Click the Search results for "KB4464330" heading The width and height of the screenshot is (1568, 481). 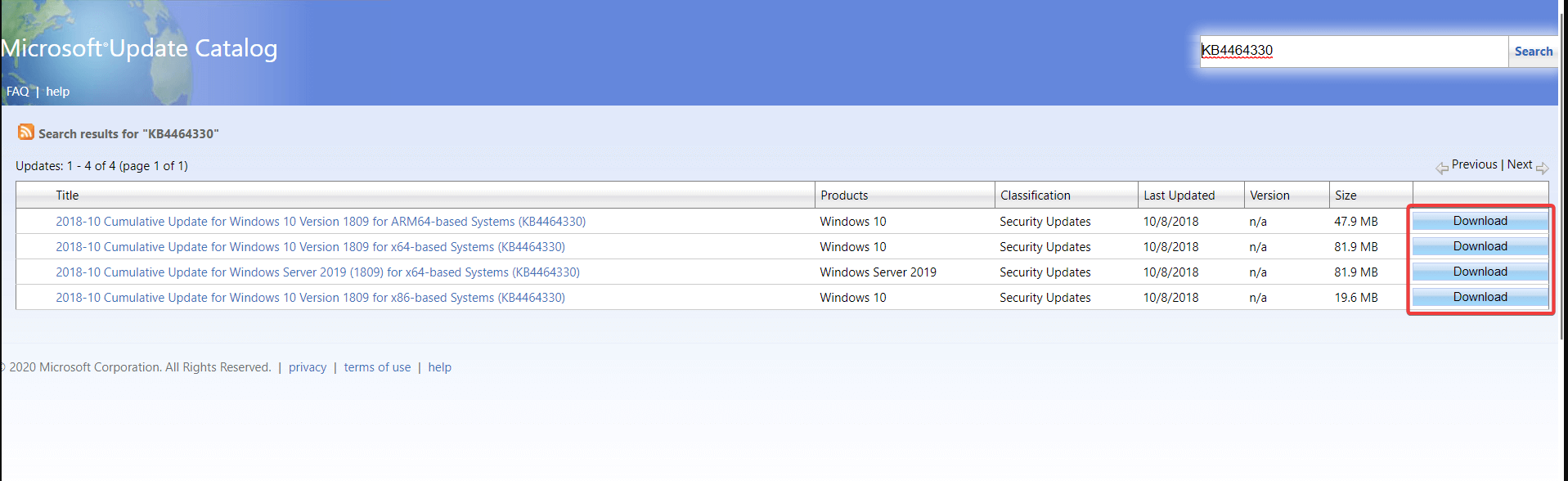tap(128, 134)
